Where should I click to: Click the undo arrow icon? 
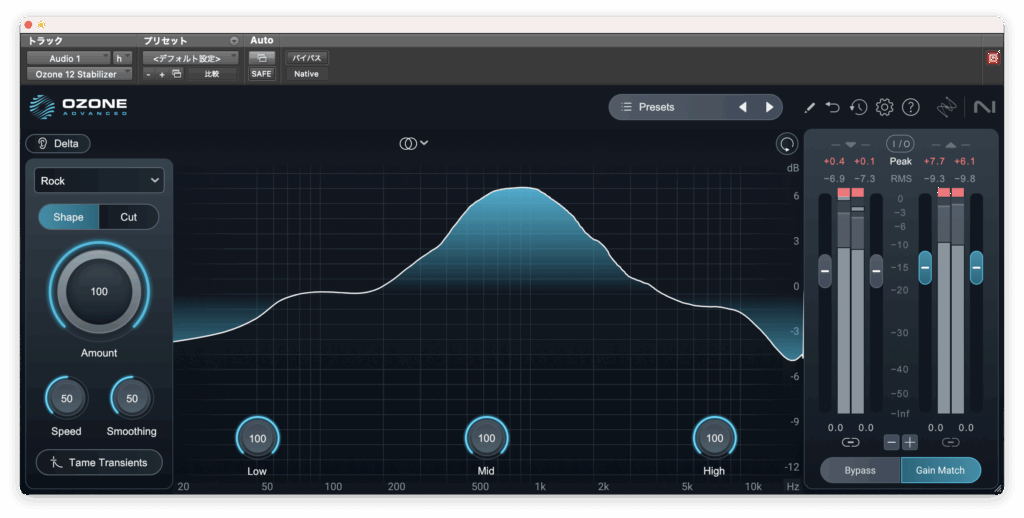833,107
